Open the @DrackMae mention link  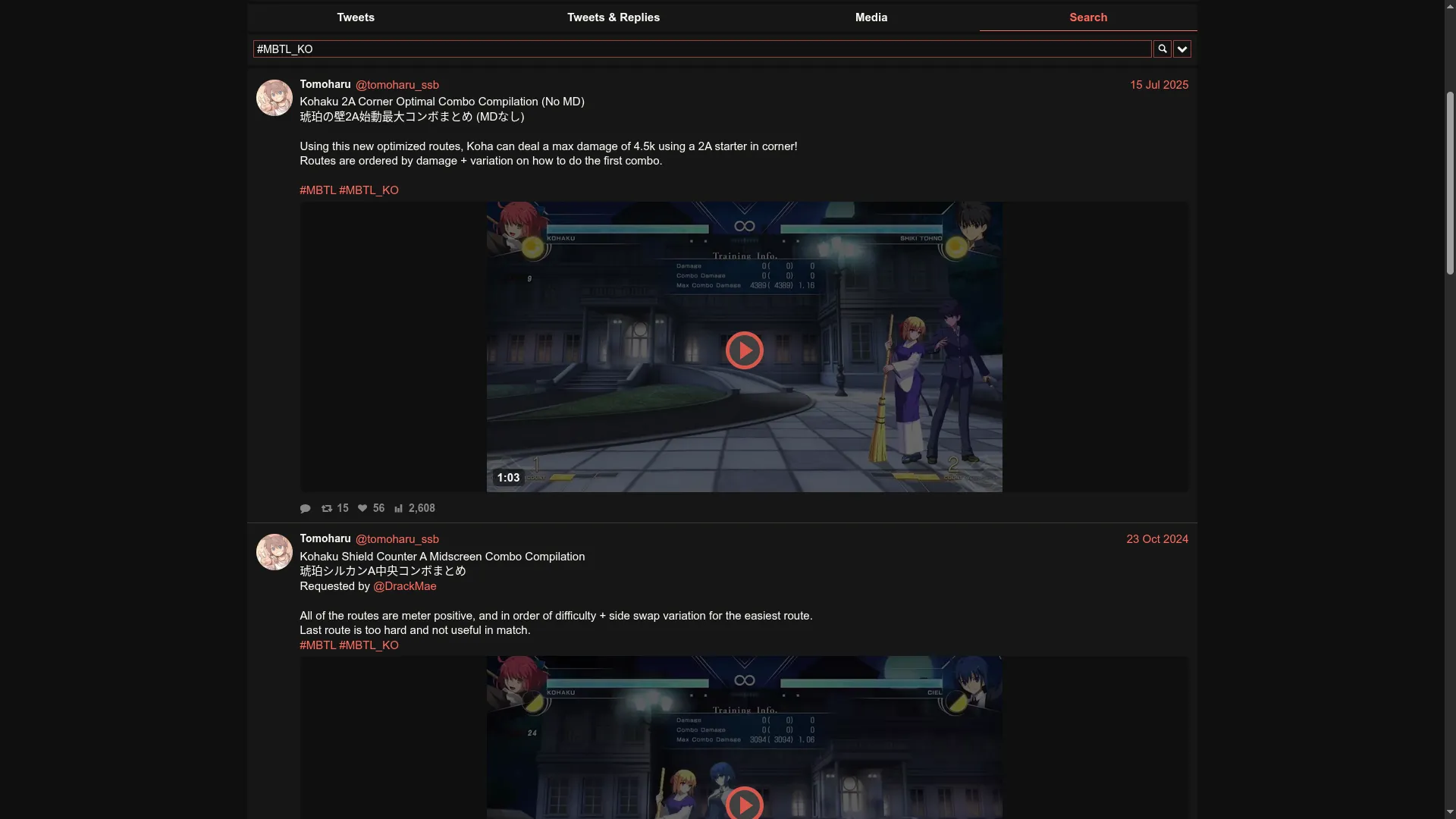404,586
